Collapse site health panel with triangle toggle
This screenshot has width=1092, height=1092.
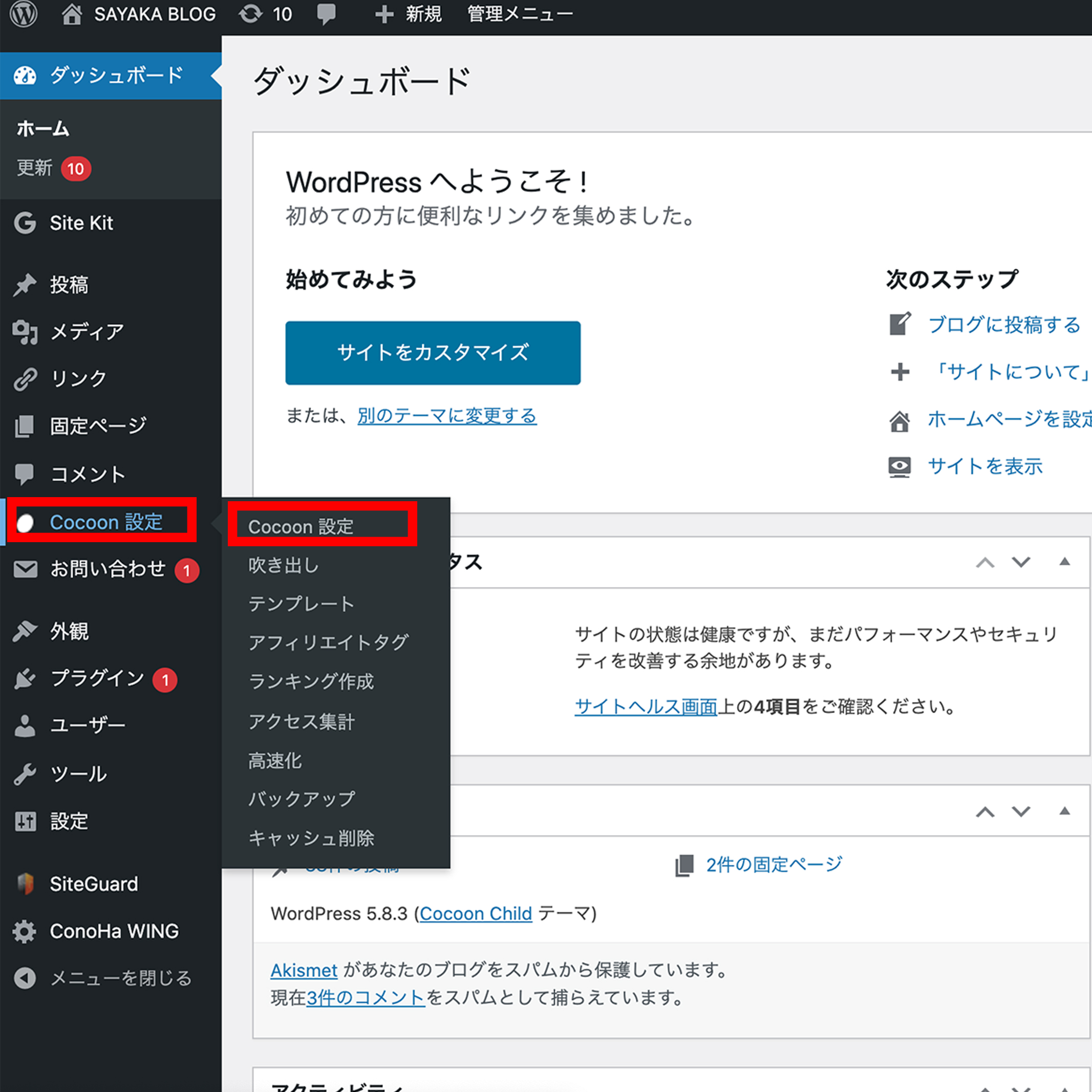1064,562
